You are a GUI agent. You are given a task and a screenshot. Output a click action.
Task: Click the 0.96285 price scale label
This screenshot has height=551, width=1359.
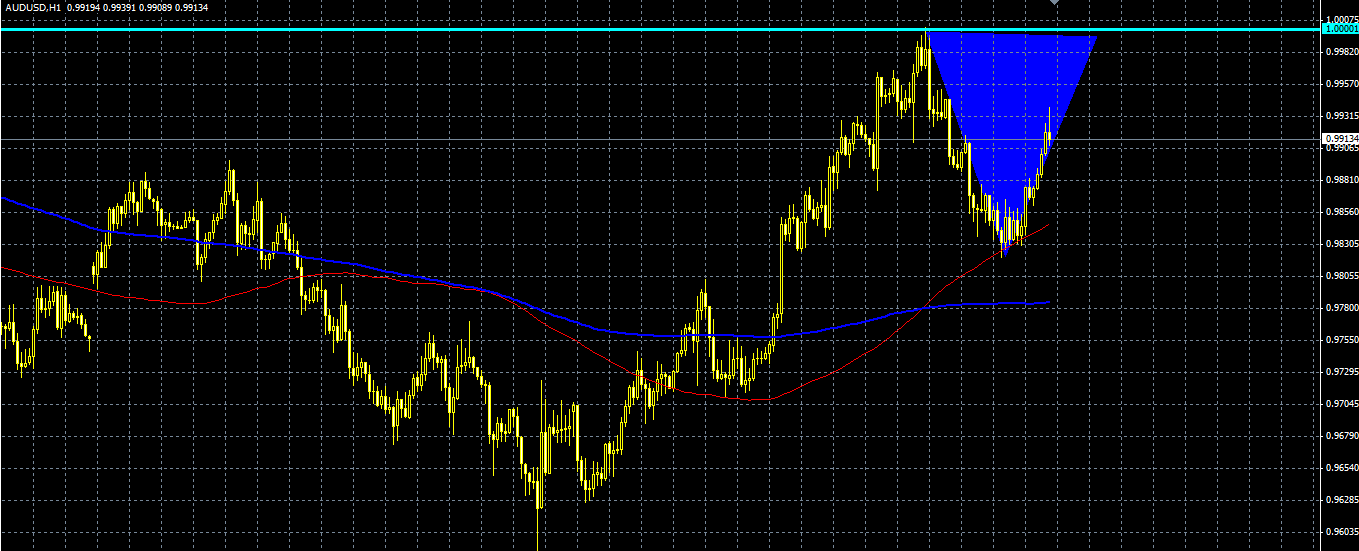click(x=1340, y=499)
